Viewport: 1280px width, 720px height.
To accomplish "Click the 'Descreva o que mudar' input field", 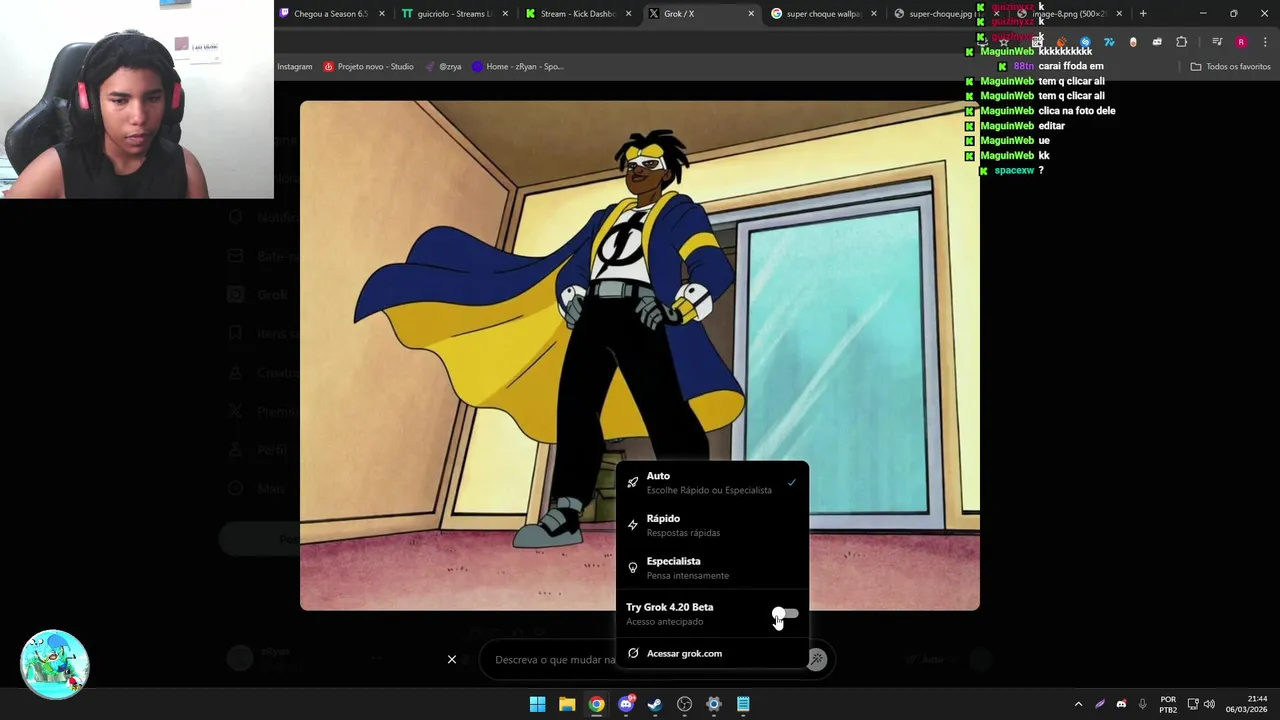I will pyautogui.click(x=555, y=659).
